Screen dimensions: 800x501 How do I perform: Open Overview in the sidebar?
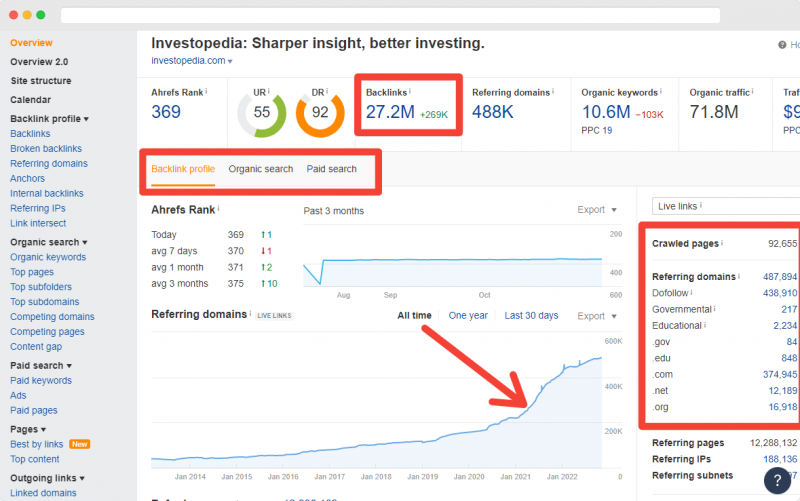31,43
